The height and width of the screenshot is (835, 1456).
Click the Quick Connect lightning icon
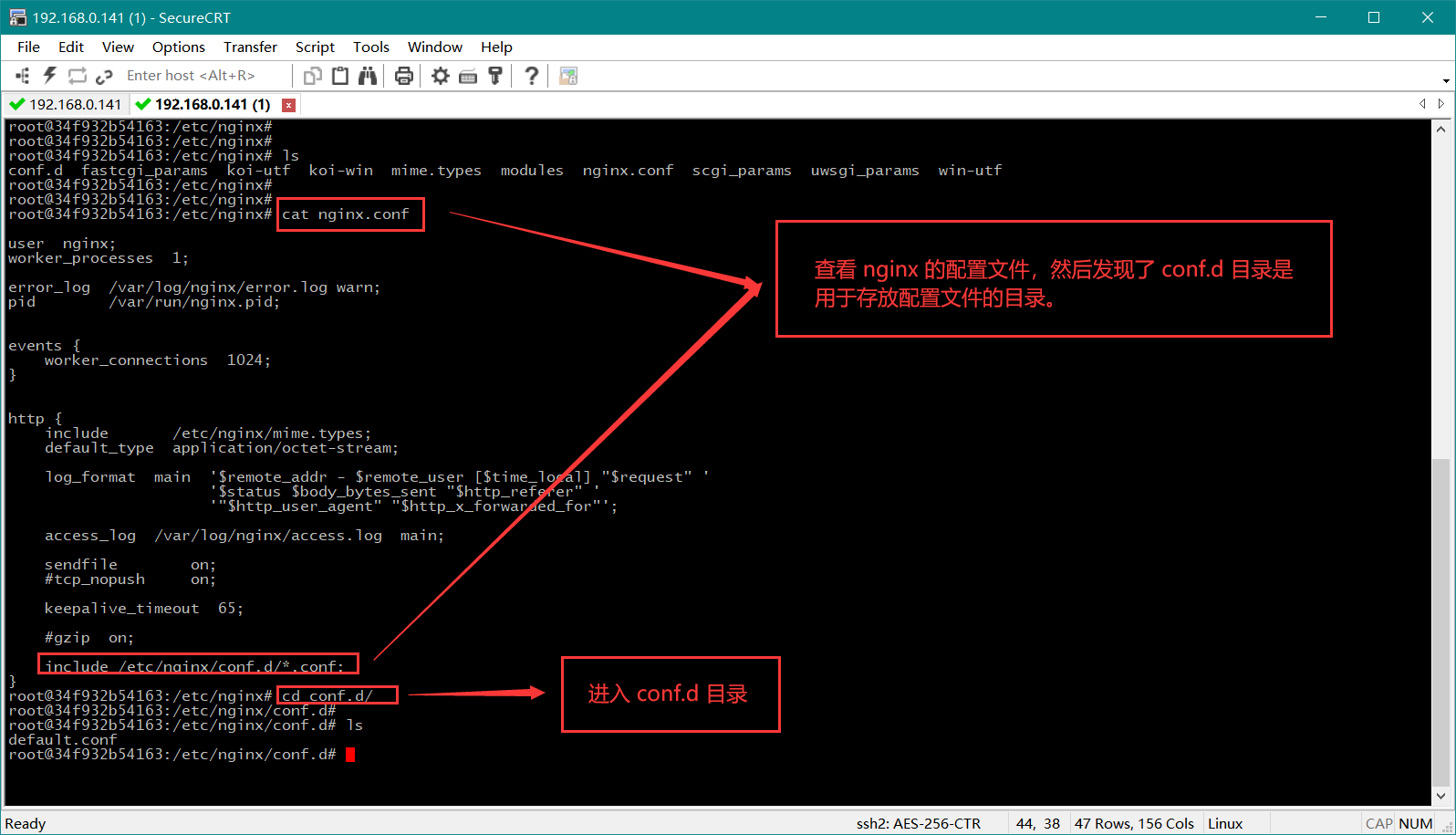50,76
